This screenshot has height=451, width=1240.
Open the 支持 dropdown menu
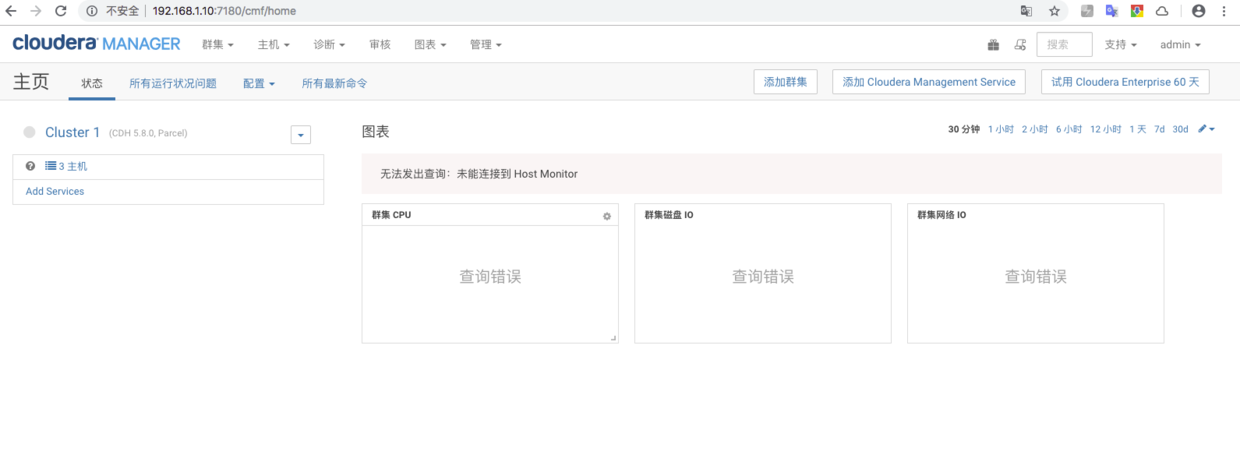click(x=1121, y=45)
